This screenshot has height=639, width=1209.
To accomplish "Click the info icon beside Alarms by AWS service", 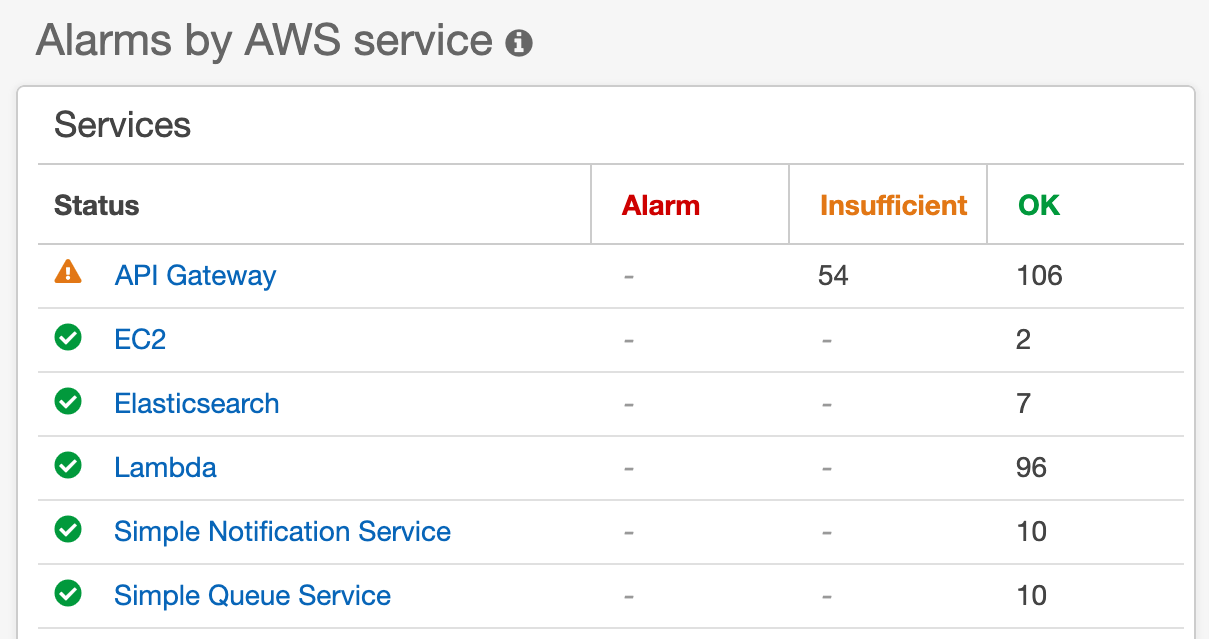I will (519, 43).
